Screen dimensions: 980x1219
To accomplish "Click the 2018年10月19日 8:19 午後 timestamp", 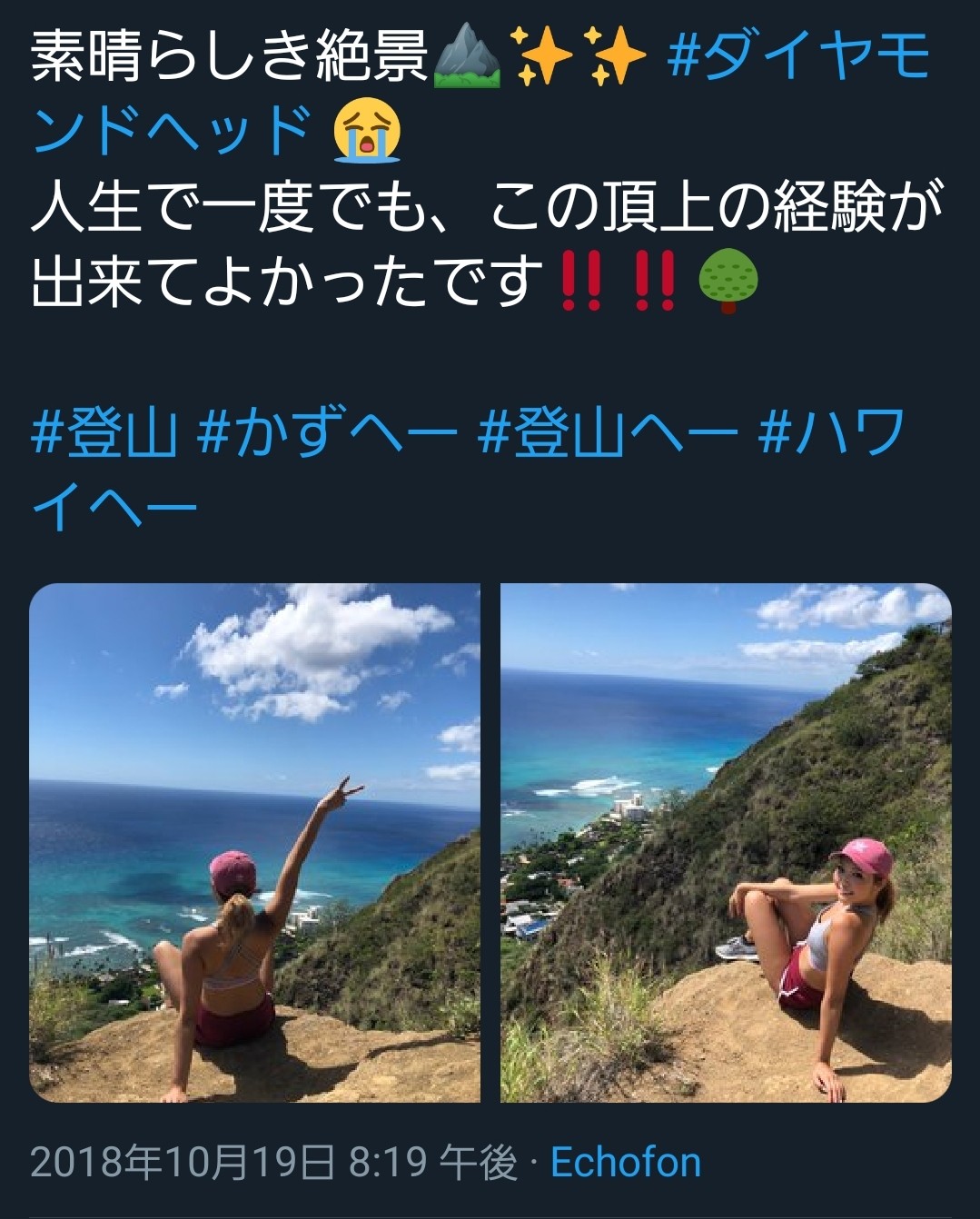I will point(274,1163).
